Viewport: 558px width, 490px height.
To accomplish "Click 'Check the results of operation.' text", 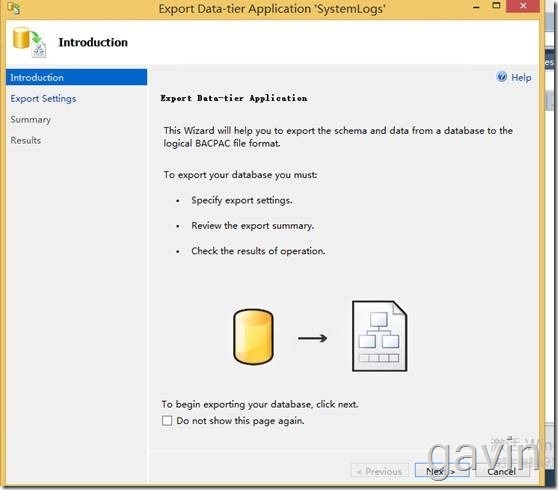I will (x=258, y=251).
